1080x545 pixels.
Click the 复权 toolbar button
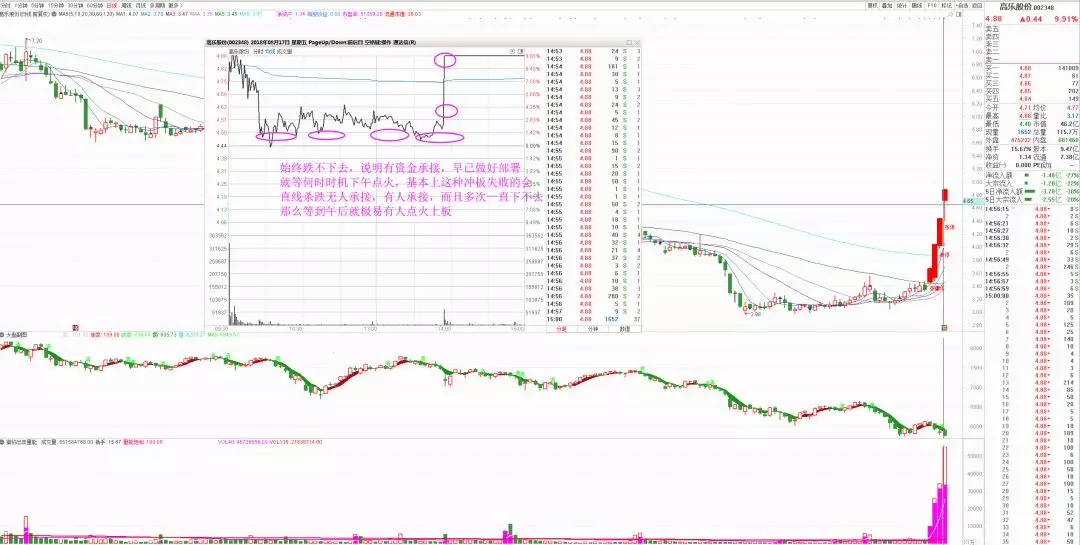tap(873, 6)
